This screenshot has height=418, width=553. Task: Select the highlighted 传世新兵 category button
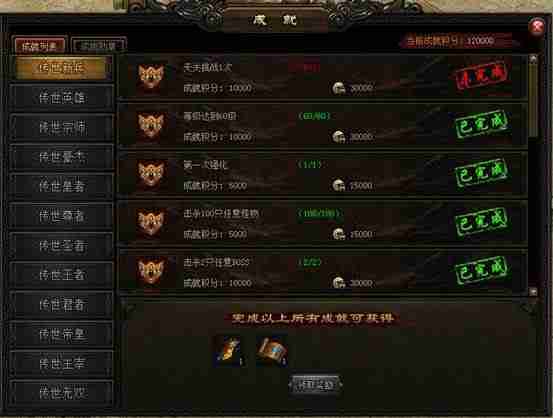[x=62, y=68]
